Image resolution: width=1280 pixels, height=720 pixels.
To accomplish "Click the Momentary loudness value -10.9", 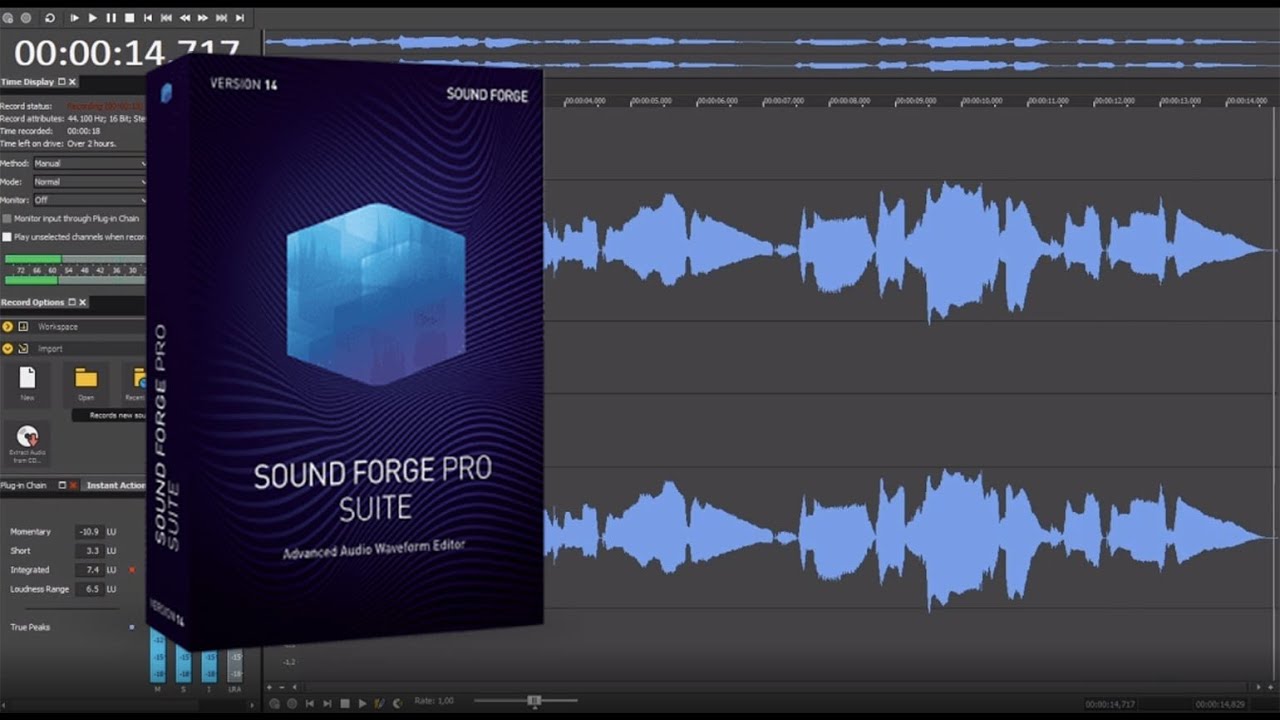I will point(90,532).
